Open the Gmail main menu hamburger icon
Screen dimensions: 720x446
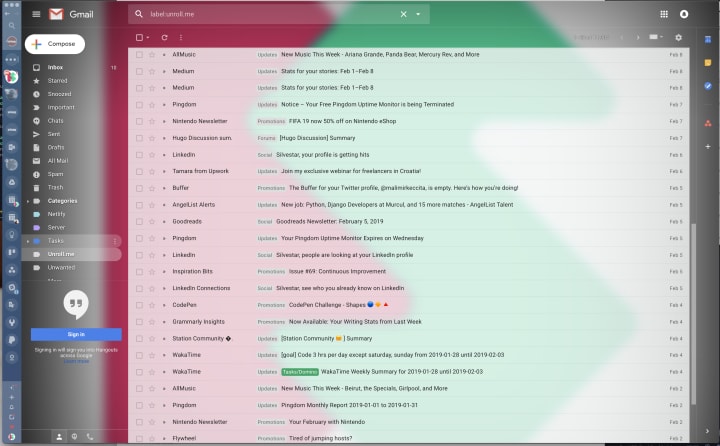(x=36, y=14)
